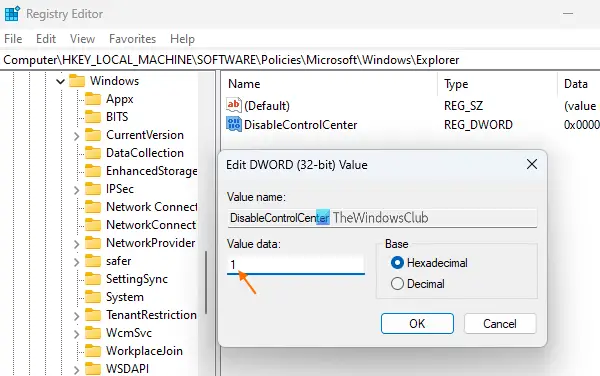This screenshot has width=600, height=376.
Task: Click the (Default) string value icon
Action: pyautogui.click(x=233, y=105)
